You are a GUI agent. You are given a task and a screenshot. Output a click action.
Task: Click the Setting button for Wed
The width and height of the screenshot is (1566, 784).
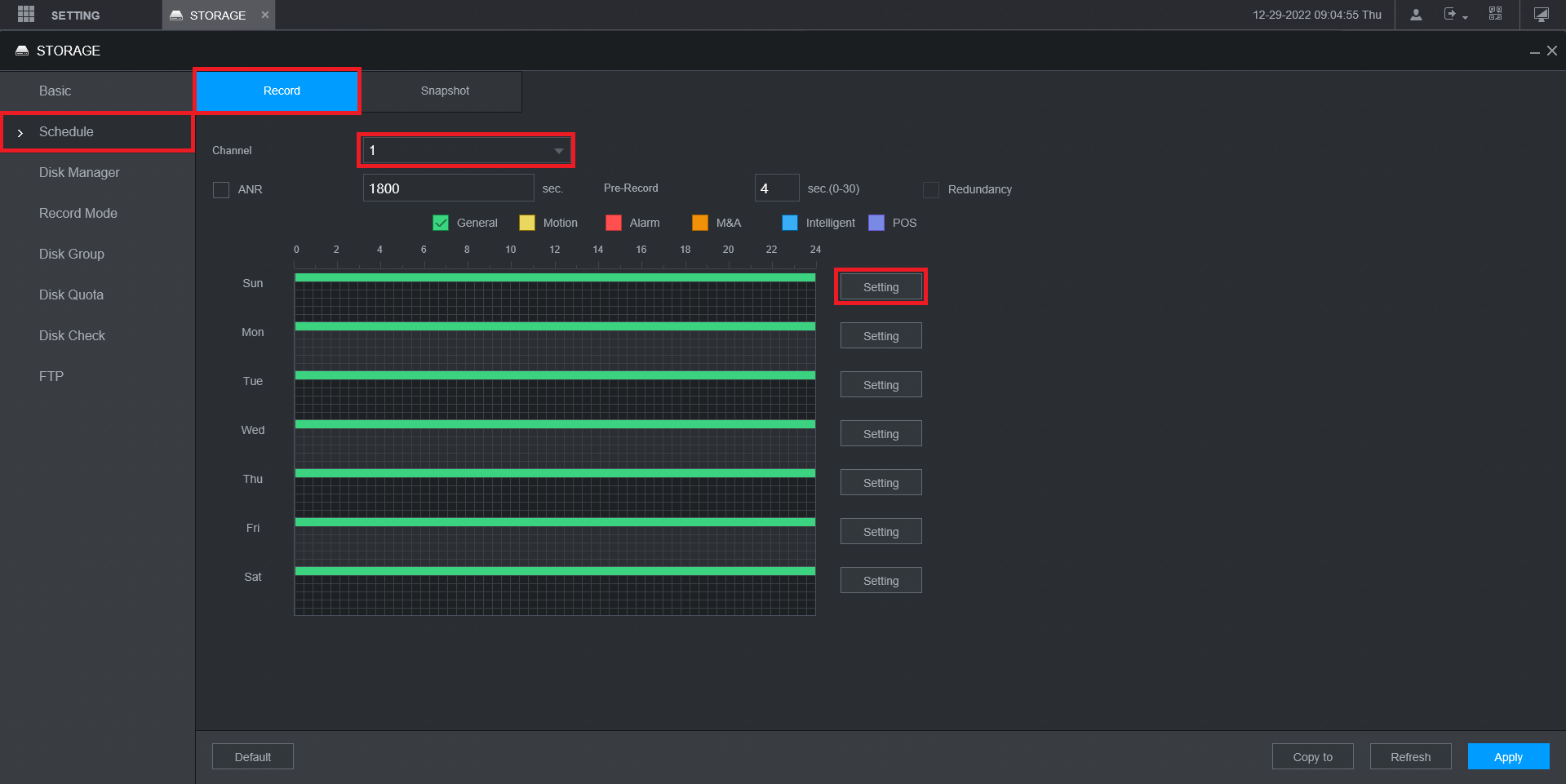[x=881, y=433]
